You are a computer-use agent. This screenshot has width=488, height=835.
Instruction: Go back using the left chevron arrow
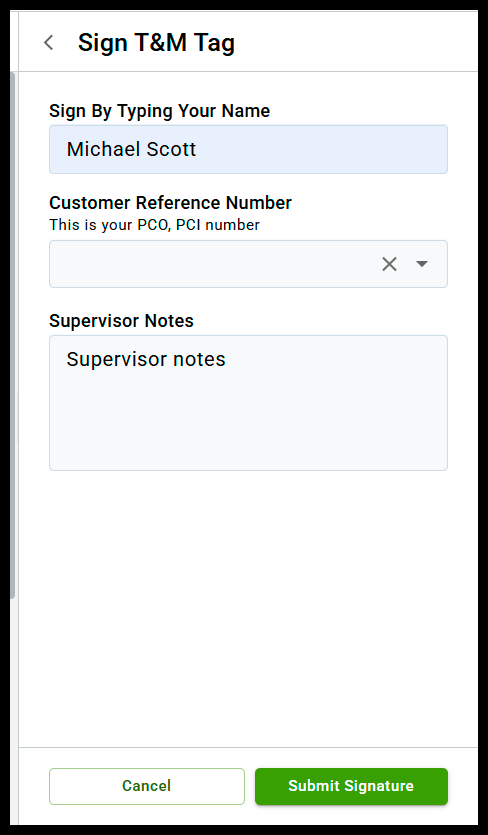click(x=48, y=43)
